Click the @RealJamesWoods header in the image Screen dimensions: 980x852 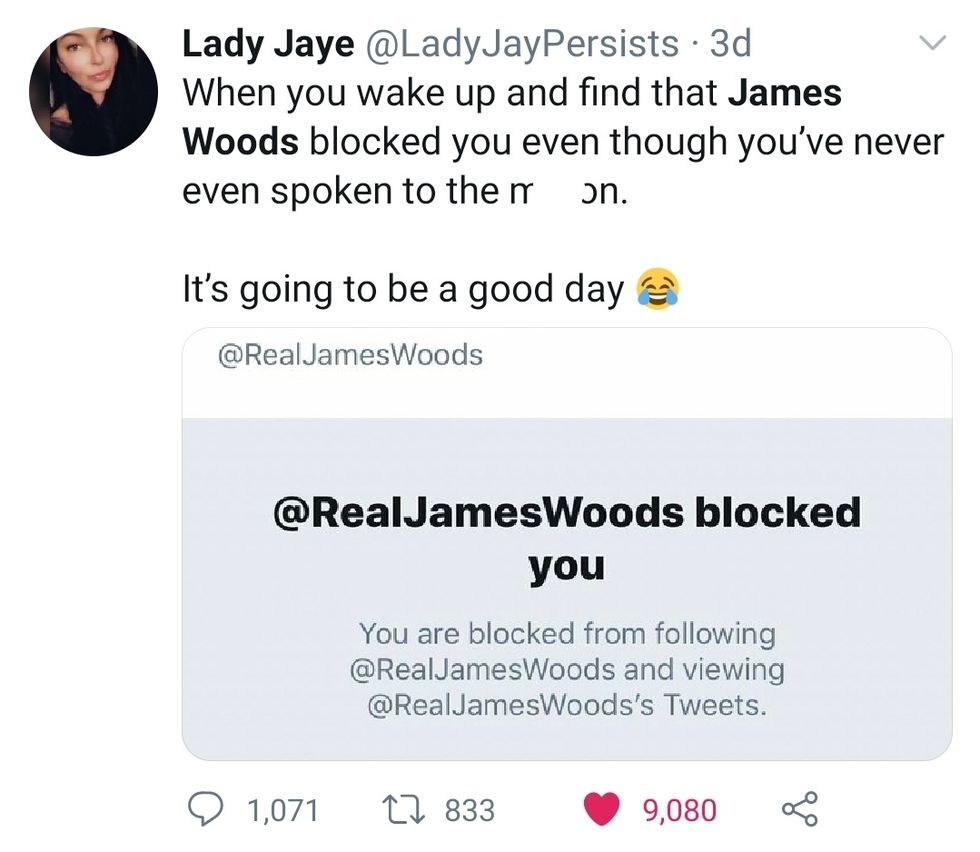tap(350, 355)
